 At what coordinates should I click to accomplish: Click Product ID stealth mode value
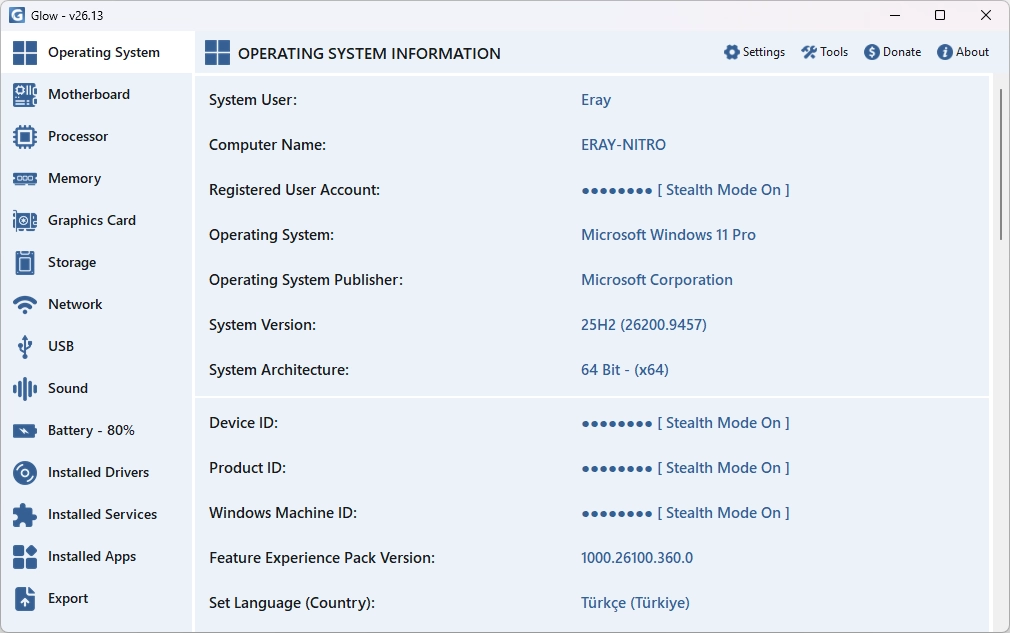(685, 468)
